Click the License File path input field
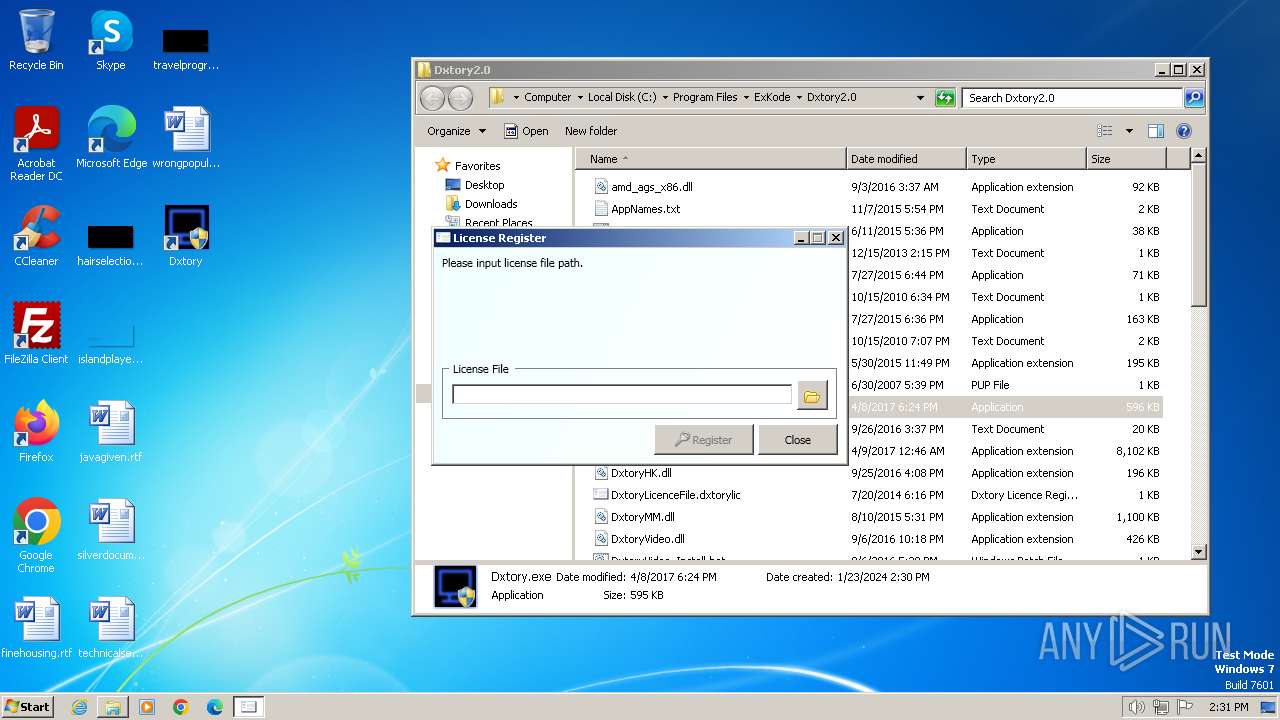This screenshot has width=1280, height=720. click(x=622, y=395)
